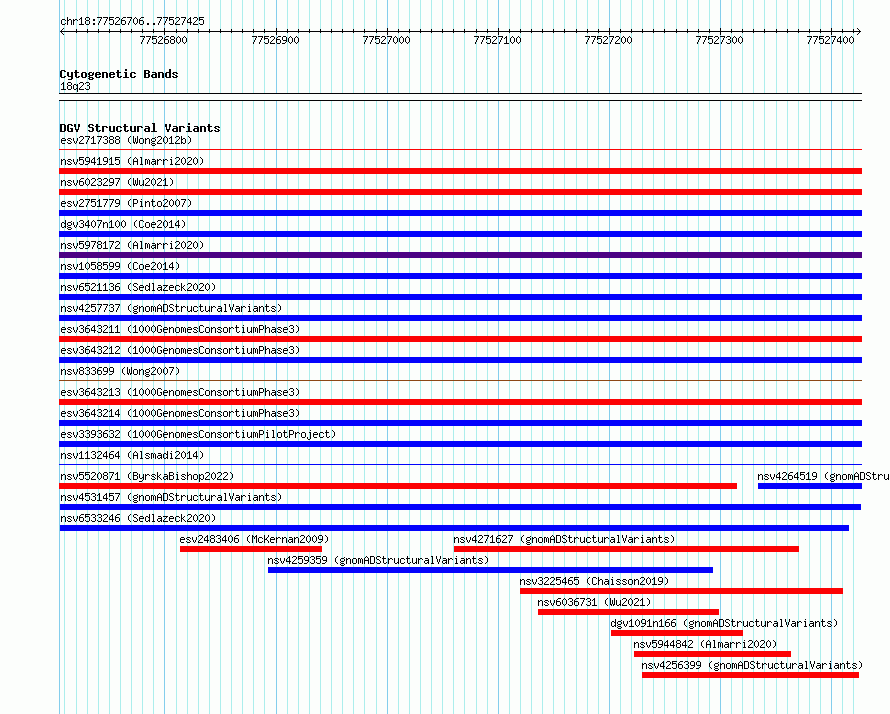Screen dimensions: 890x714
Task: Click the blue bar under nsv6521136
Action: click(x=460, y=297)
